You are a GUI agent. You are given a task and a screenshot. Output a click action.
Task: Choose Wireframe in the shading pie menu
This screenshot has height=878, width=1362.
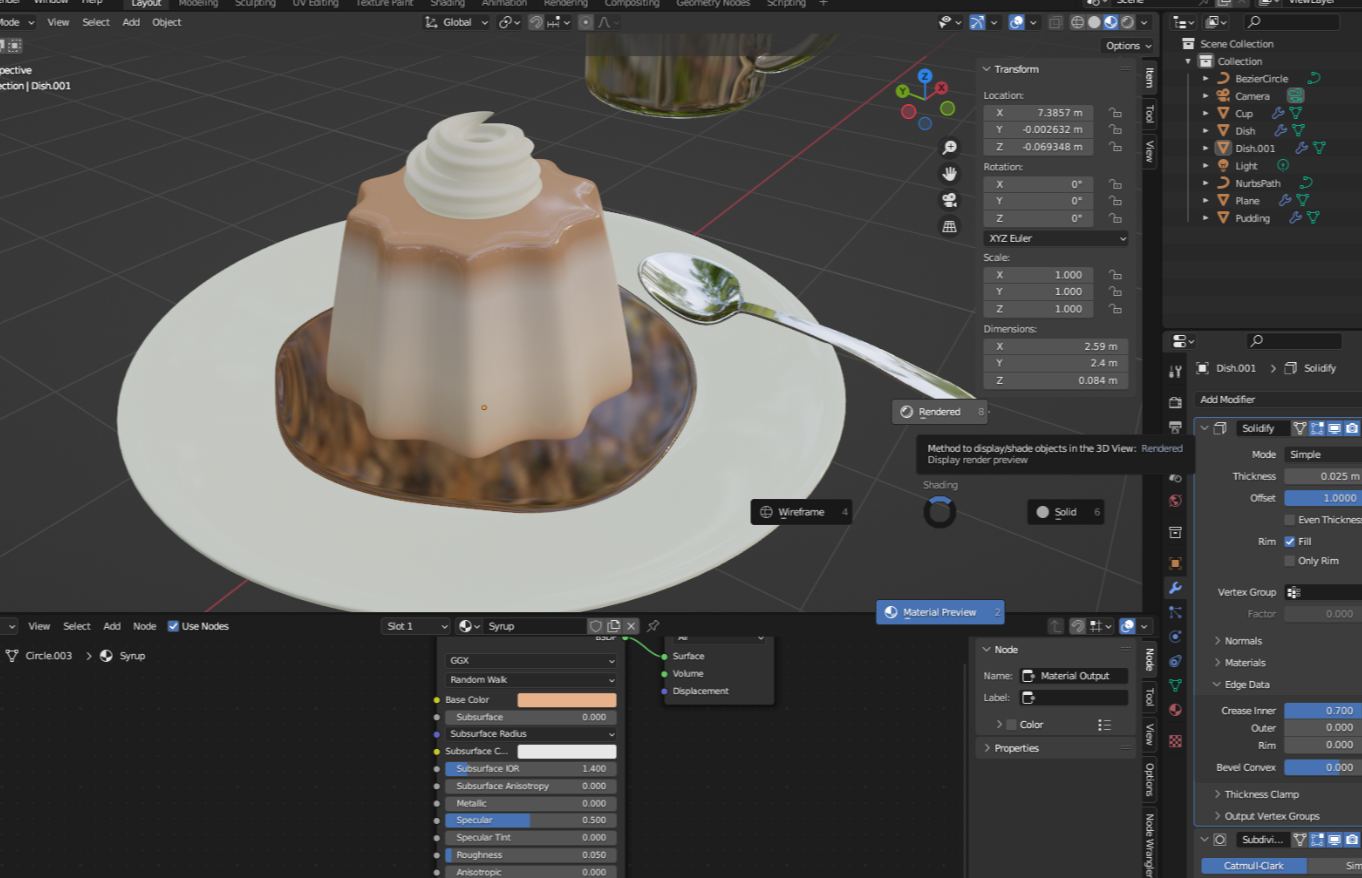coord(801,512)
